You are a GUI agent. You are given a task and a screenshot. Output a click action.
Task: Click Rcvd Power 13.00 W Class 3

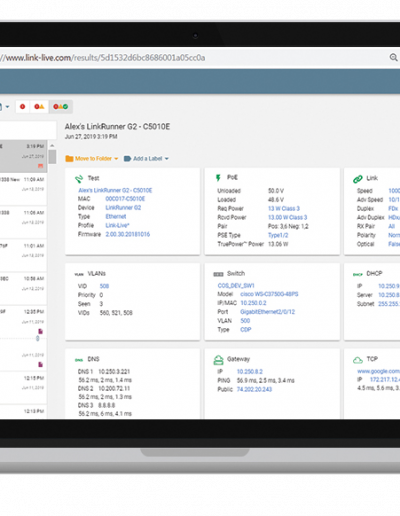(x=287, y=217)
